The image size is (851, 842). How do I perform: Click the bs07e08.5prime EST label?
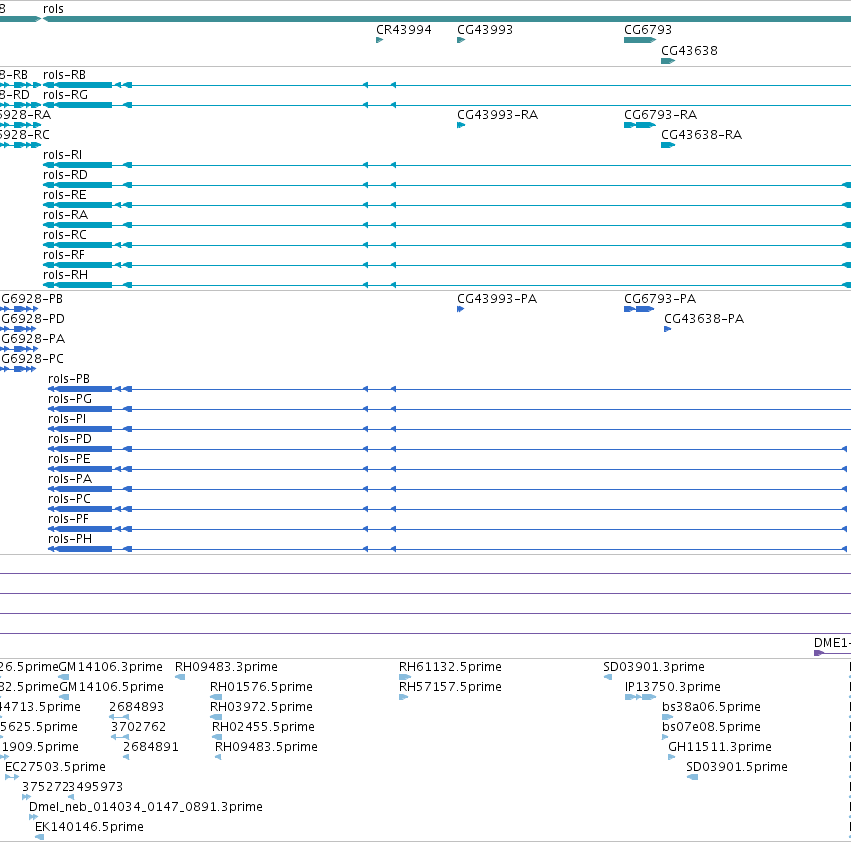(711, 727)
